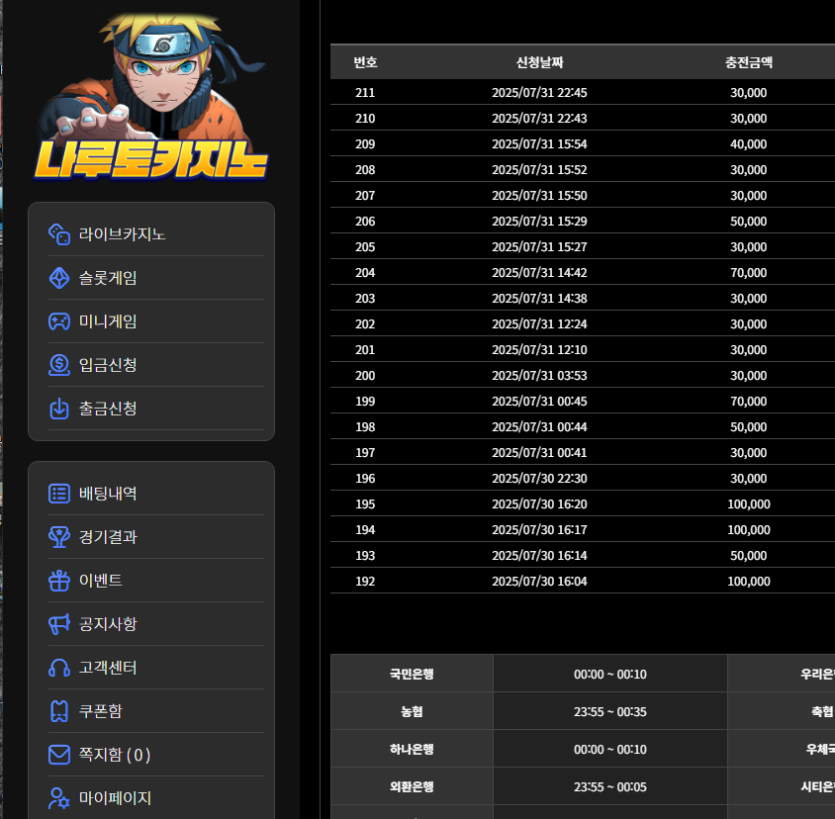The height and width of the screenshot is (819, 835).
Task: Select row number 211 in the table
Action: click(x=365, y=92)
